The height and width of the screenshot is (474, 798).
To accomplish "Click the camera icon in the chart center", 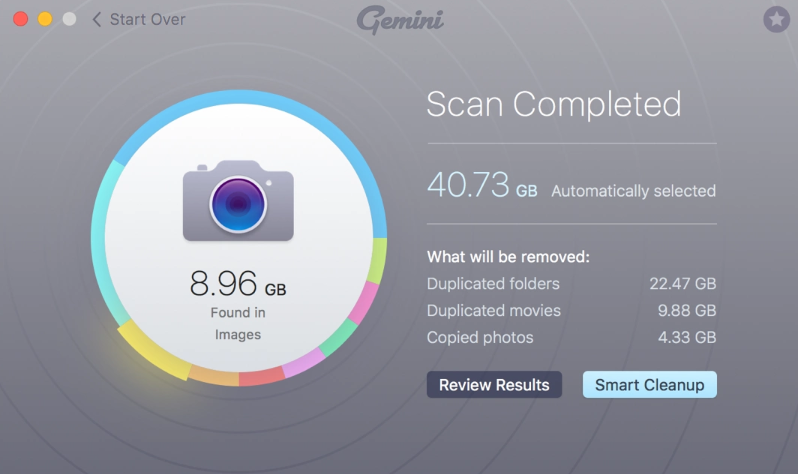I will [238, 201].
